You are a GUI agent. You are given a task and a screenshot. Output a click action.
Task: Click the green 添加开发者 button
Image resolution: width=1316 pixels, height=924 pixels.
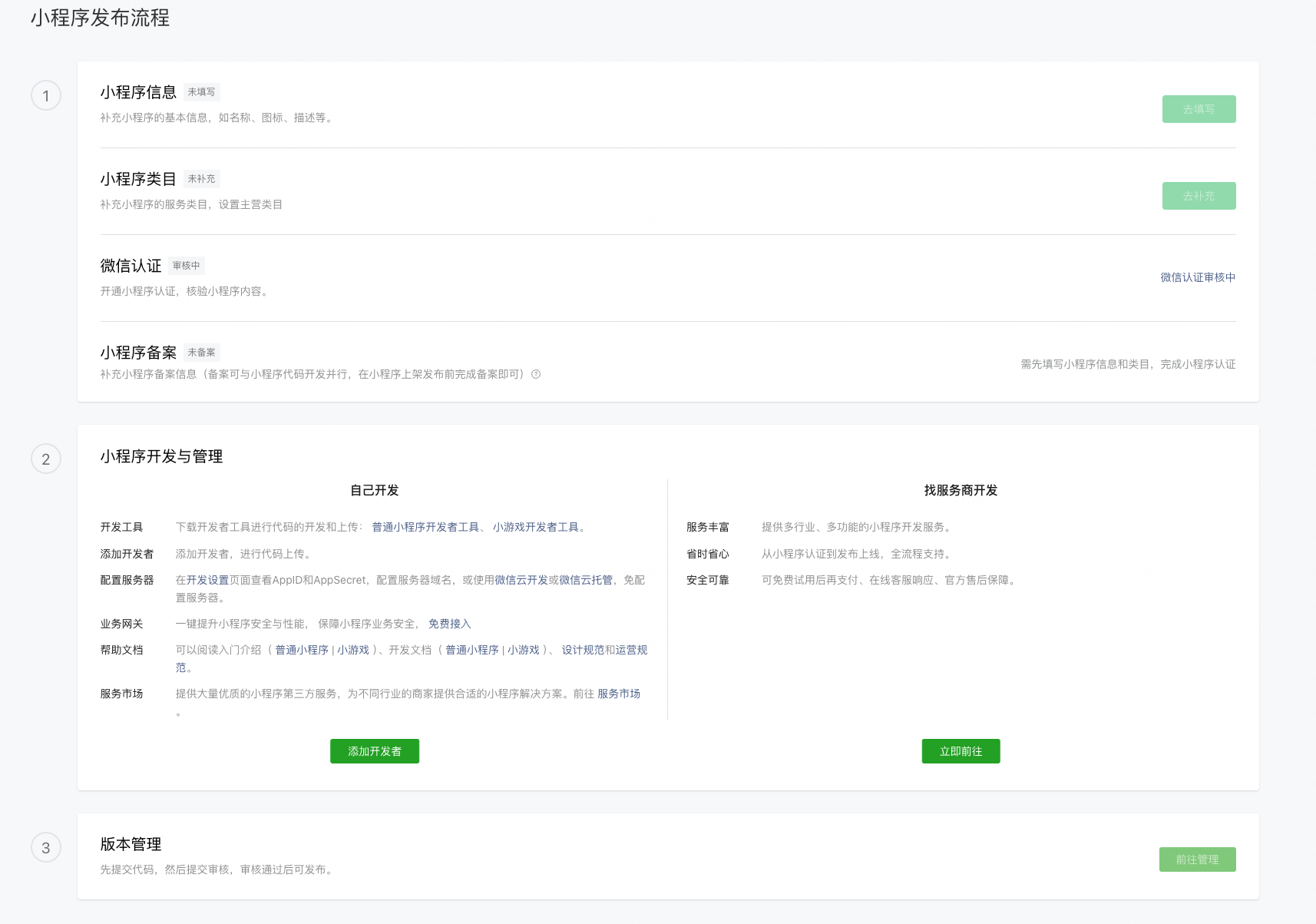(x=374, y=751)
